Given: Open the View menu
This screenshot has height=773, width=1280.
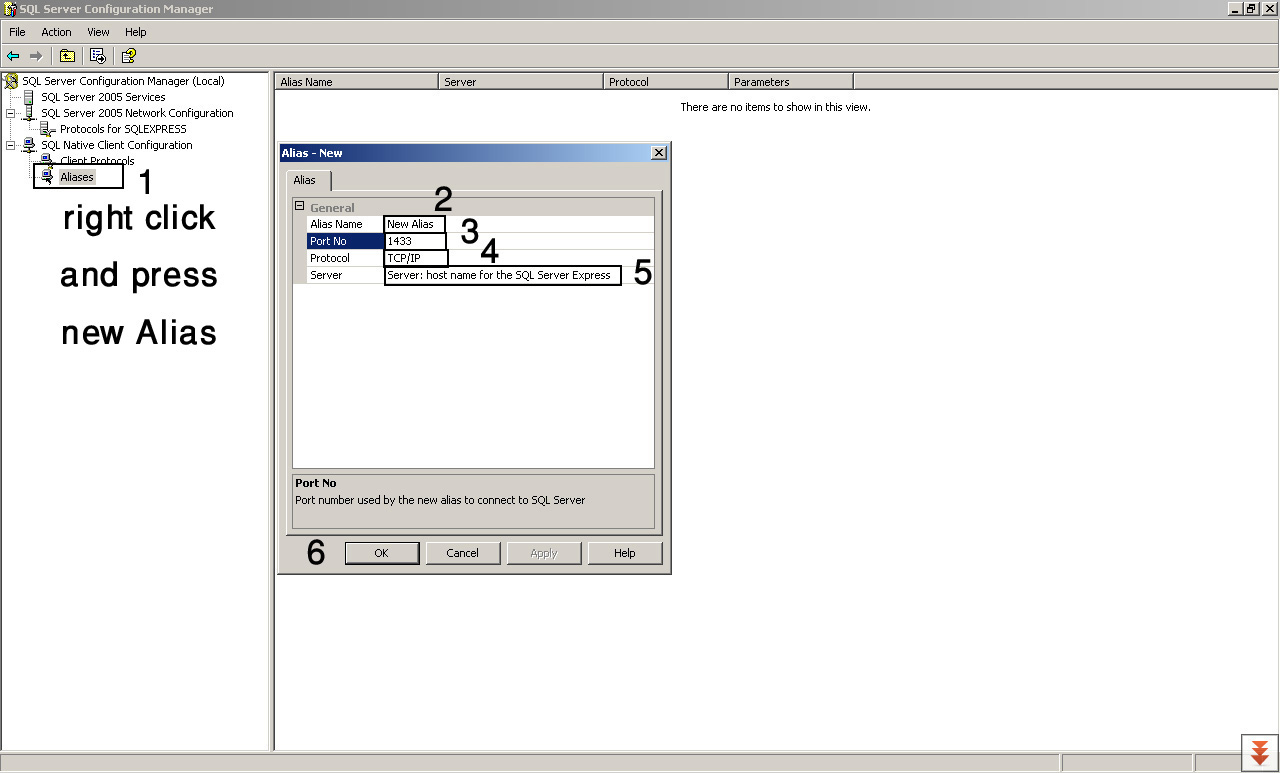Looking at the screenshot, I should point(98,32).
